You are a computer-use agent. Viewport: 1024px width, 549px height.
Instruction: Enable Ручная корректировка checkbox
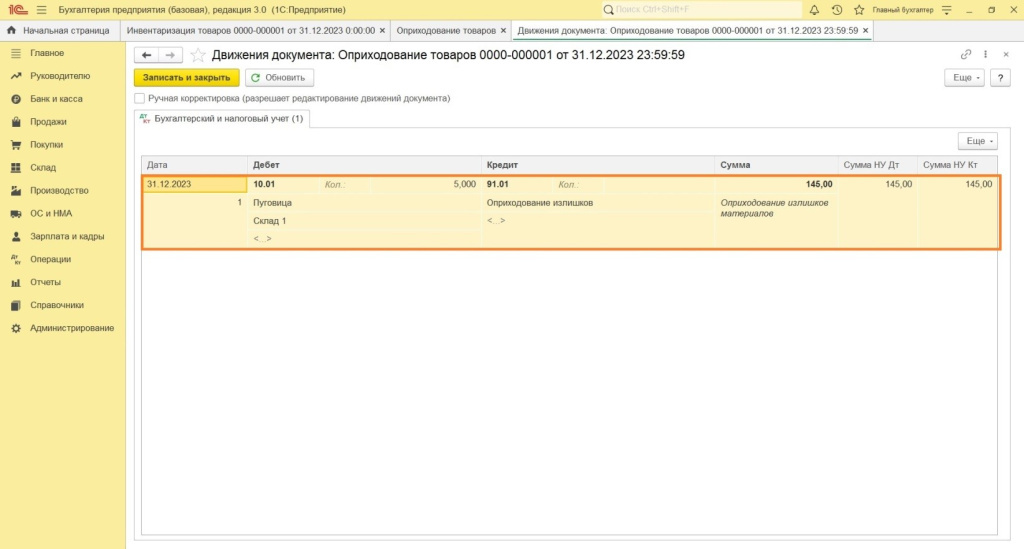pos(139,99)
